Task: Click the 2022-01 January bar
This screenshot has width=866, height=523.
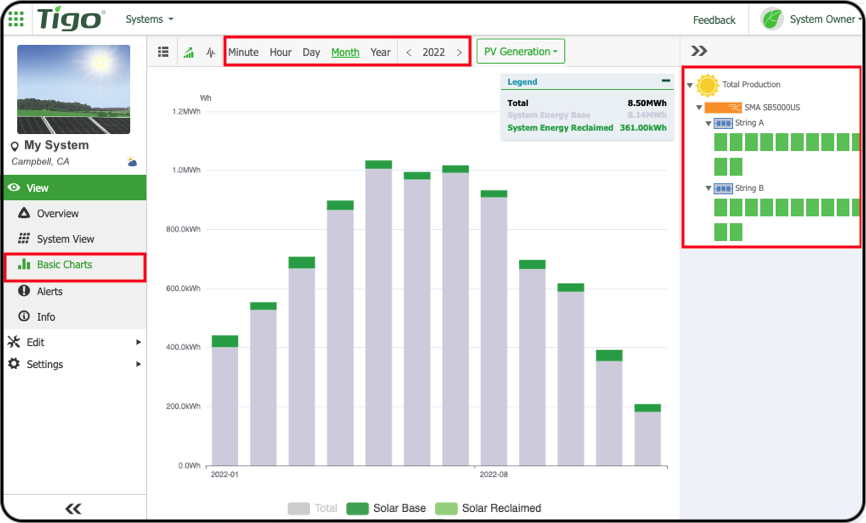Action: (225, 400)
